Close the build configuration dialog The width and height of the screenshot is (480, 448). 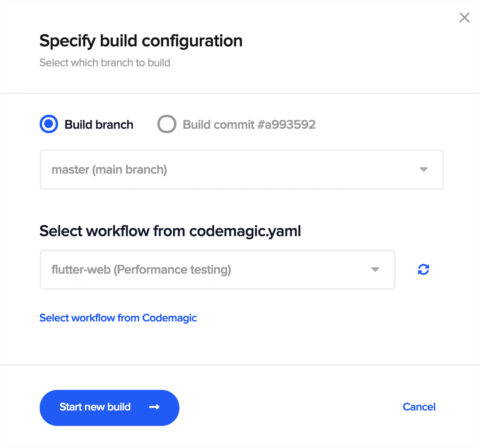(x=464, y=18)
